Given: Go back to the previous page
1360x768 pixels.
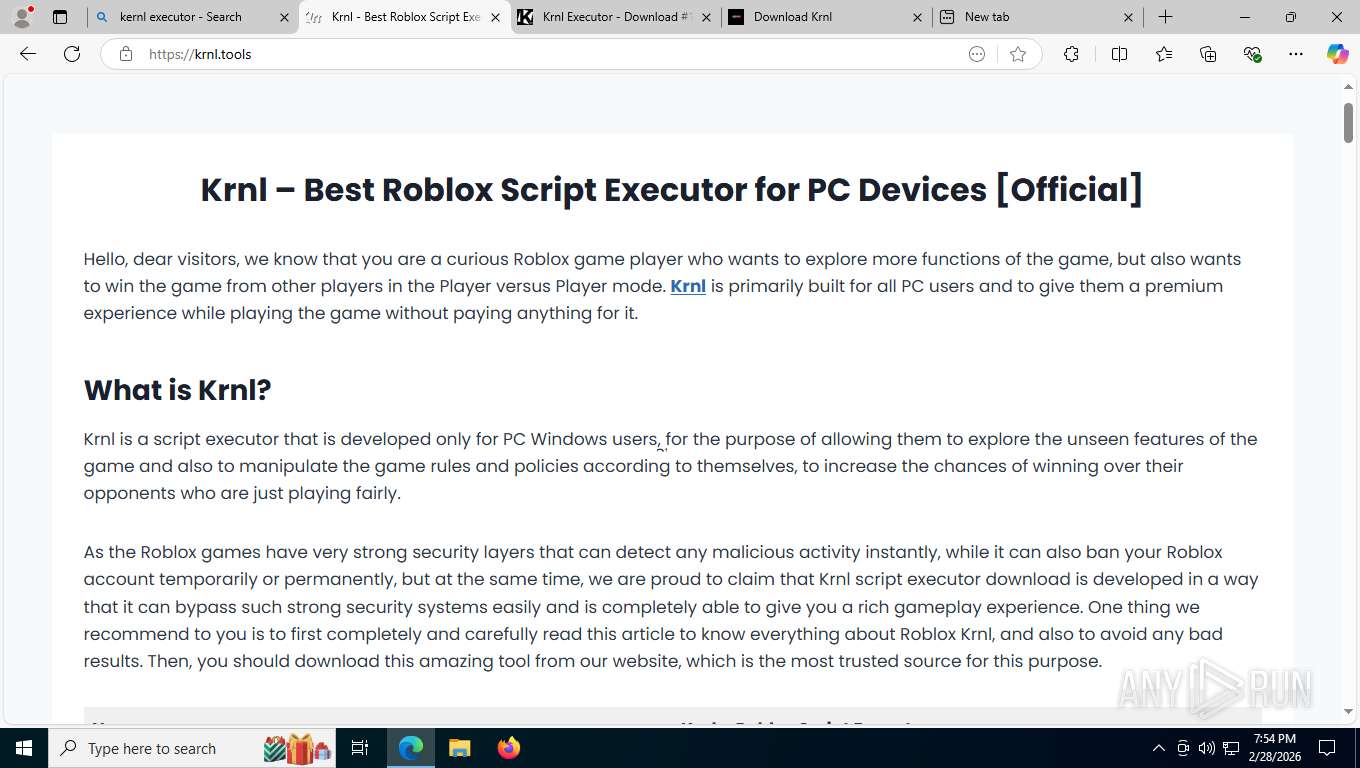Looking at the screenshot, I should tap(28, 54).
